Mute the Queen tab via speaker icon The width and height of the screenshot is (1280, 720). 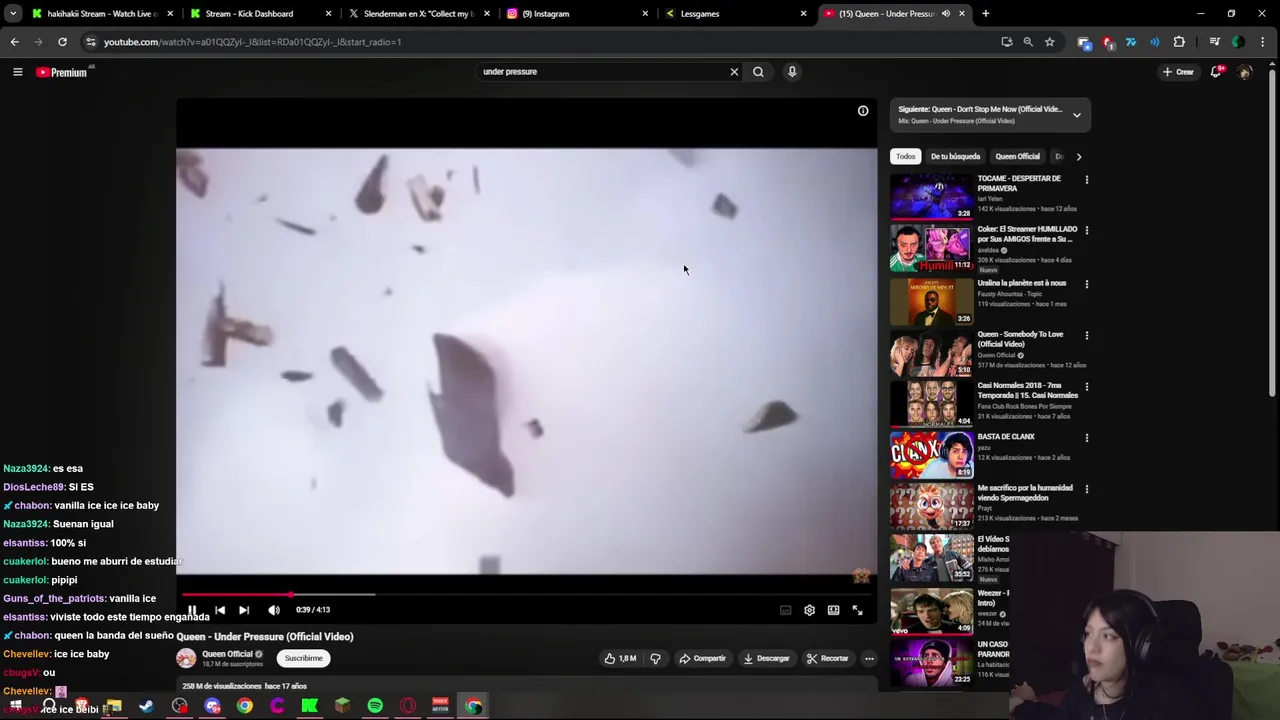point(945,14)
